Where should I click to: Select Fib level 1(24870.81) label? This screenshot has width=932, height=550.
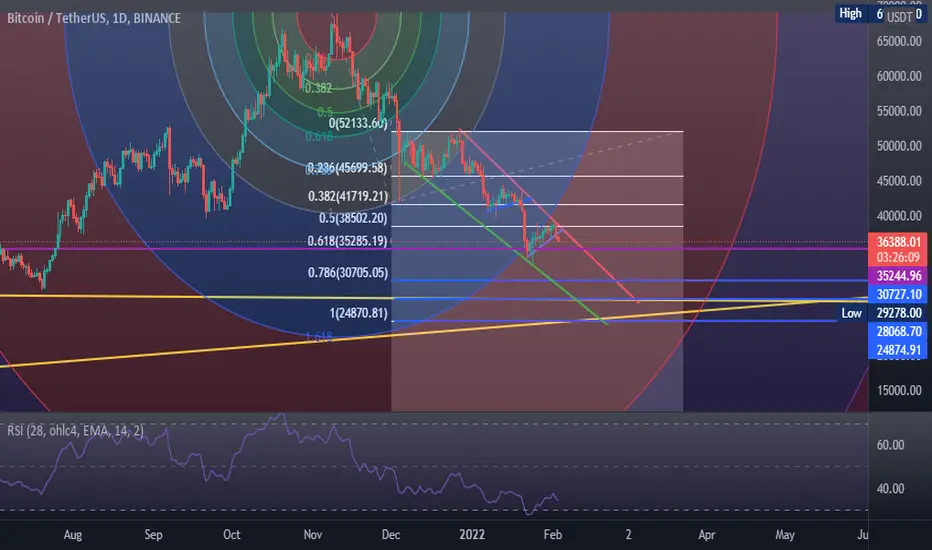coord(358,313)
